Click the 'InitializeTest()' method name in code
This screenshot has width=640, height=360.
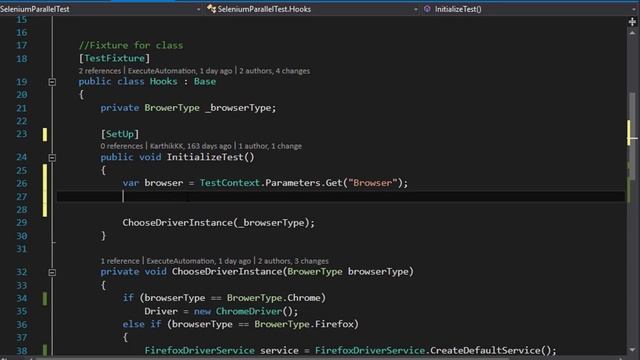coord(210,157)
